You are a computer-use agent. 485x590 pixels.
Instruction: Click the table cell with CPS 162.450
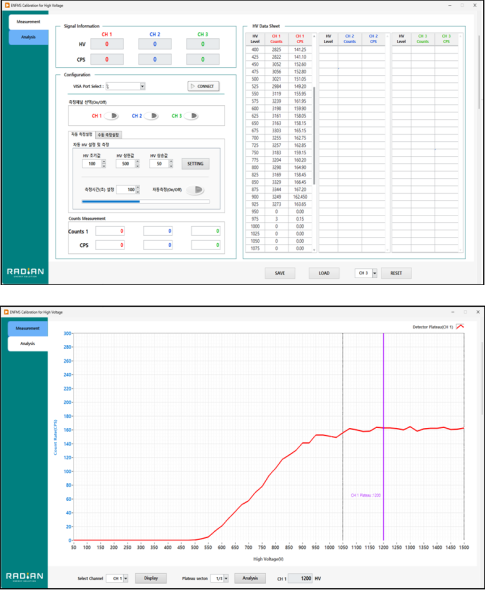coord(300,197)
